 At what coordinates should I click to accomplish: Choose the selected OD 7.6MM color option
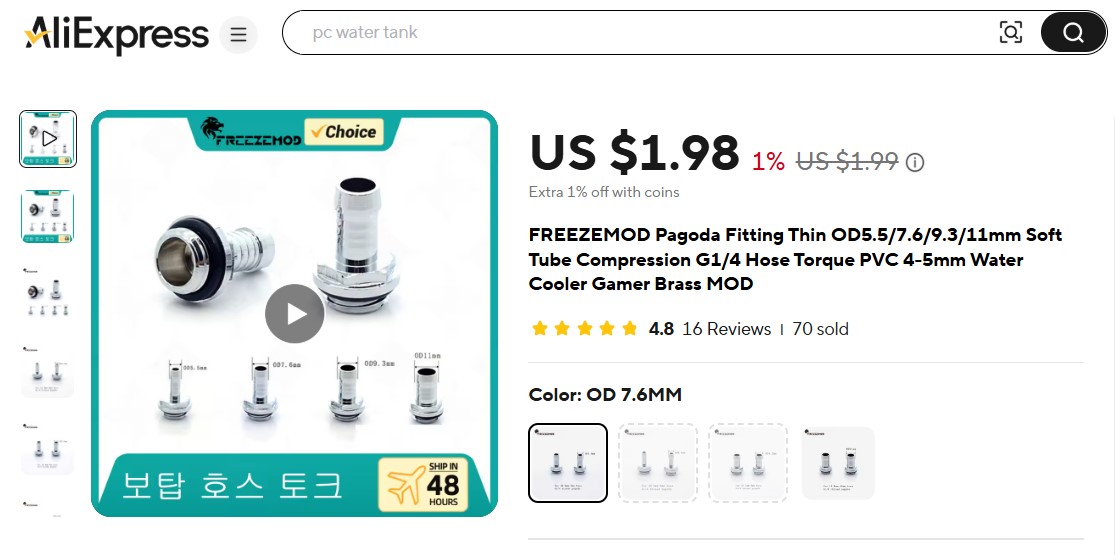pyautogui.click(x=567, y=462)
